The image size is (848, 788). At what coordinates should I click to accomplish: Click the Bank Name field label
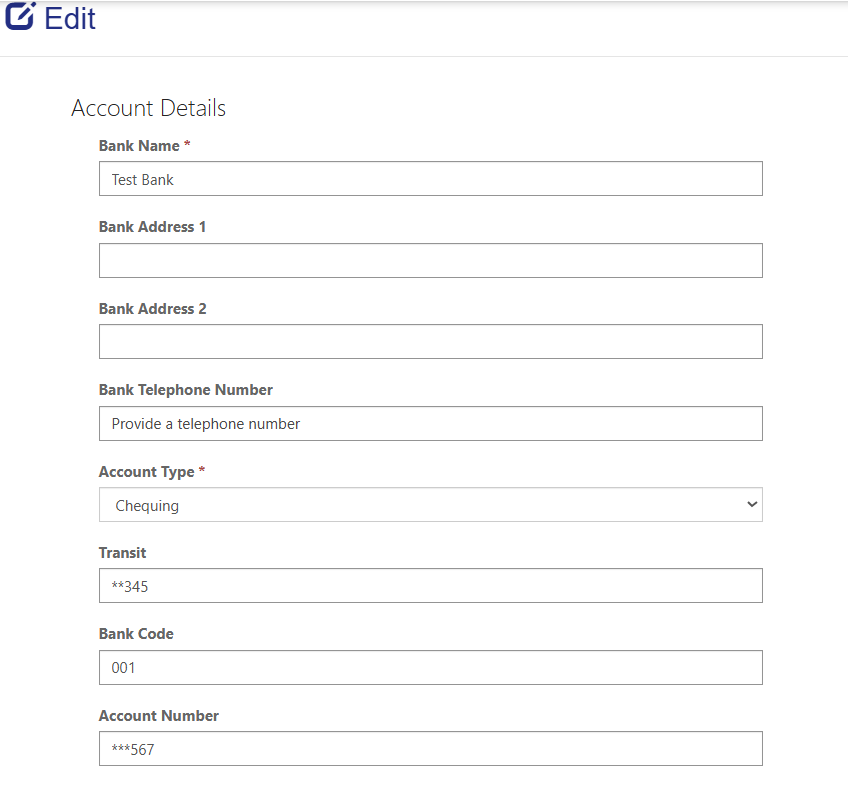[139, 146]
